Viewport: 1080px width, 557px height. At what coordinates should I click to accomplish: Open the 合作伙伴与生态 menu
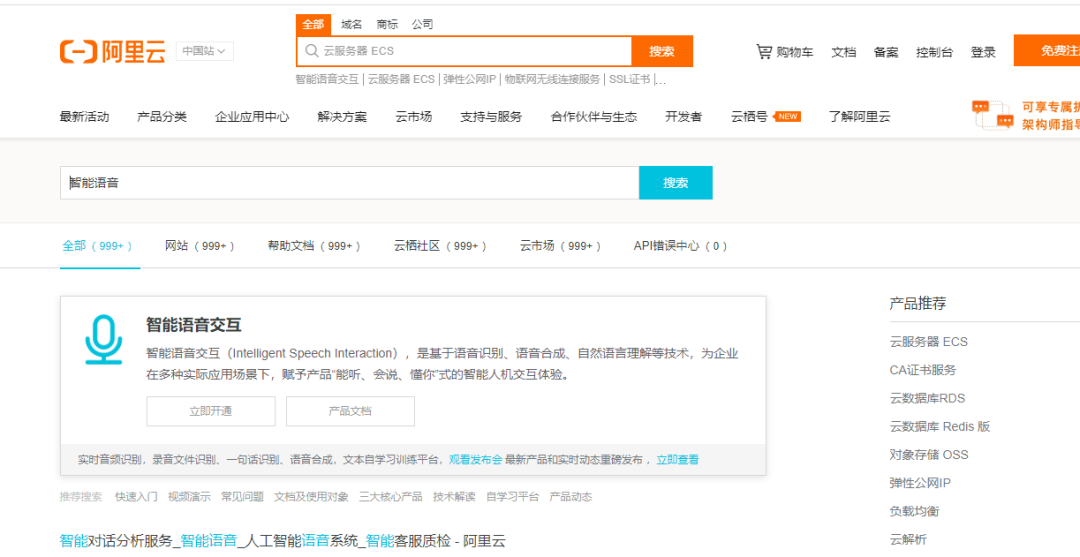click(x=594, y=117)
